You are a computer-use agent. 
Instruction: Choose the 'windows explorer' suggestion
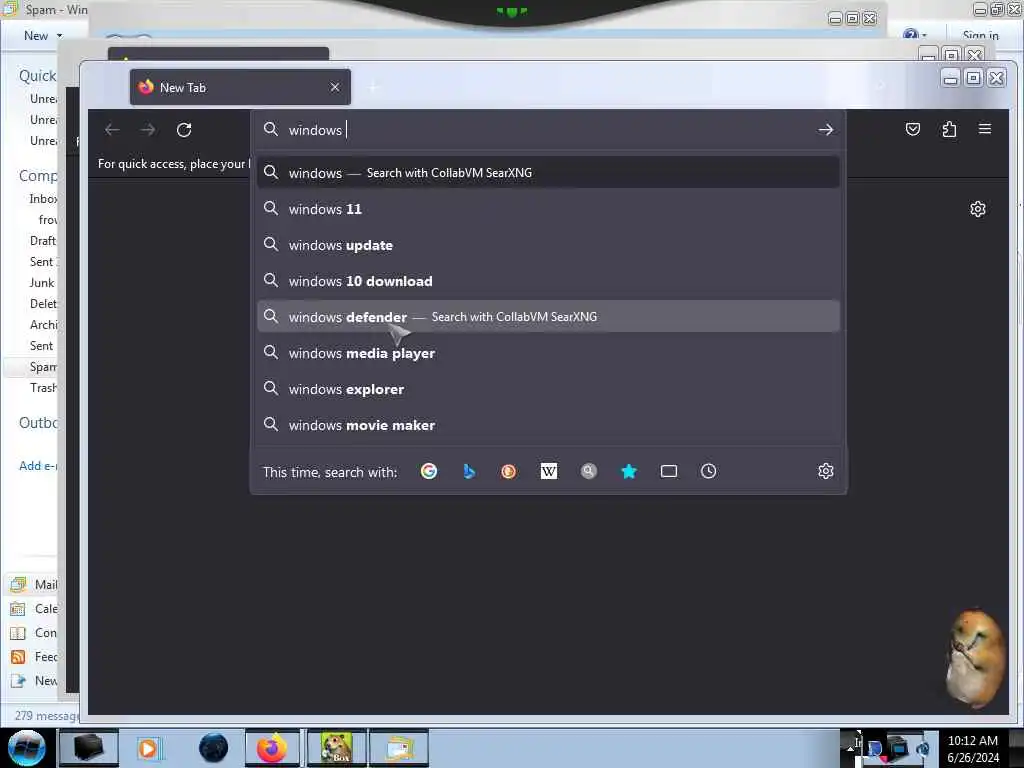tap(548, 389)
